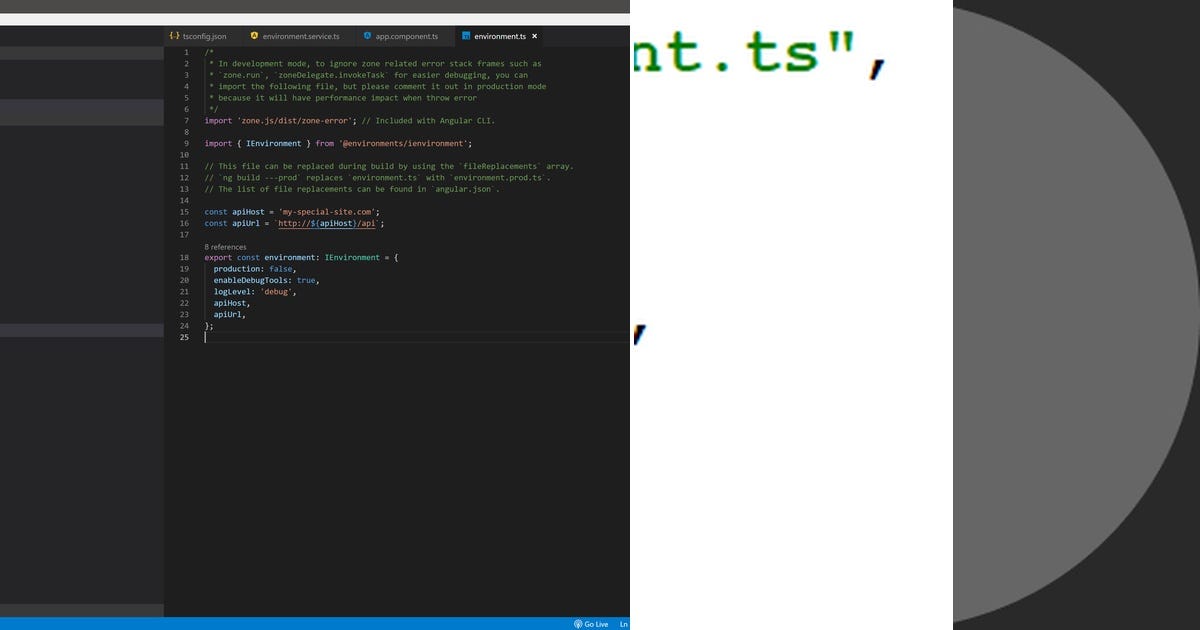The width and height of the screenshot is (1200, 630).
Task: Open the 8 references CodeLens
Action: 225,246
